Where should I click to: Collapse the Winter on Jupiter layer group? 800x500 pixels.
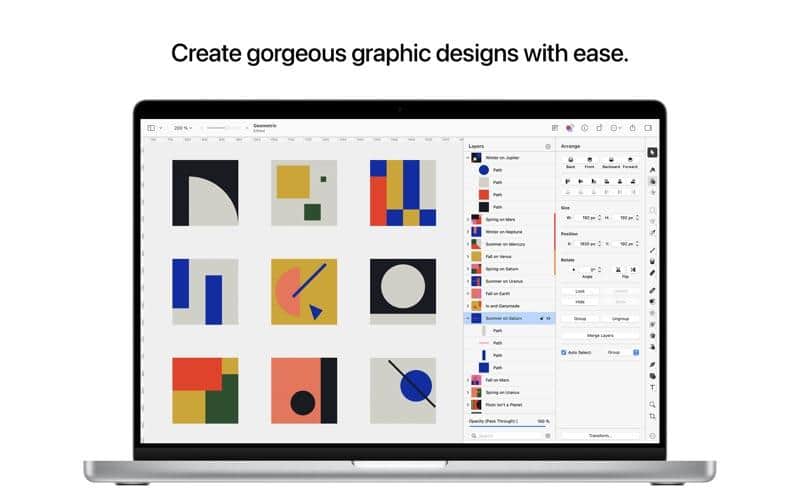click(x=467, y=157)
